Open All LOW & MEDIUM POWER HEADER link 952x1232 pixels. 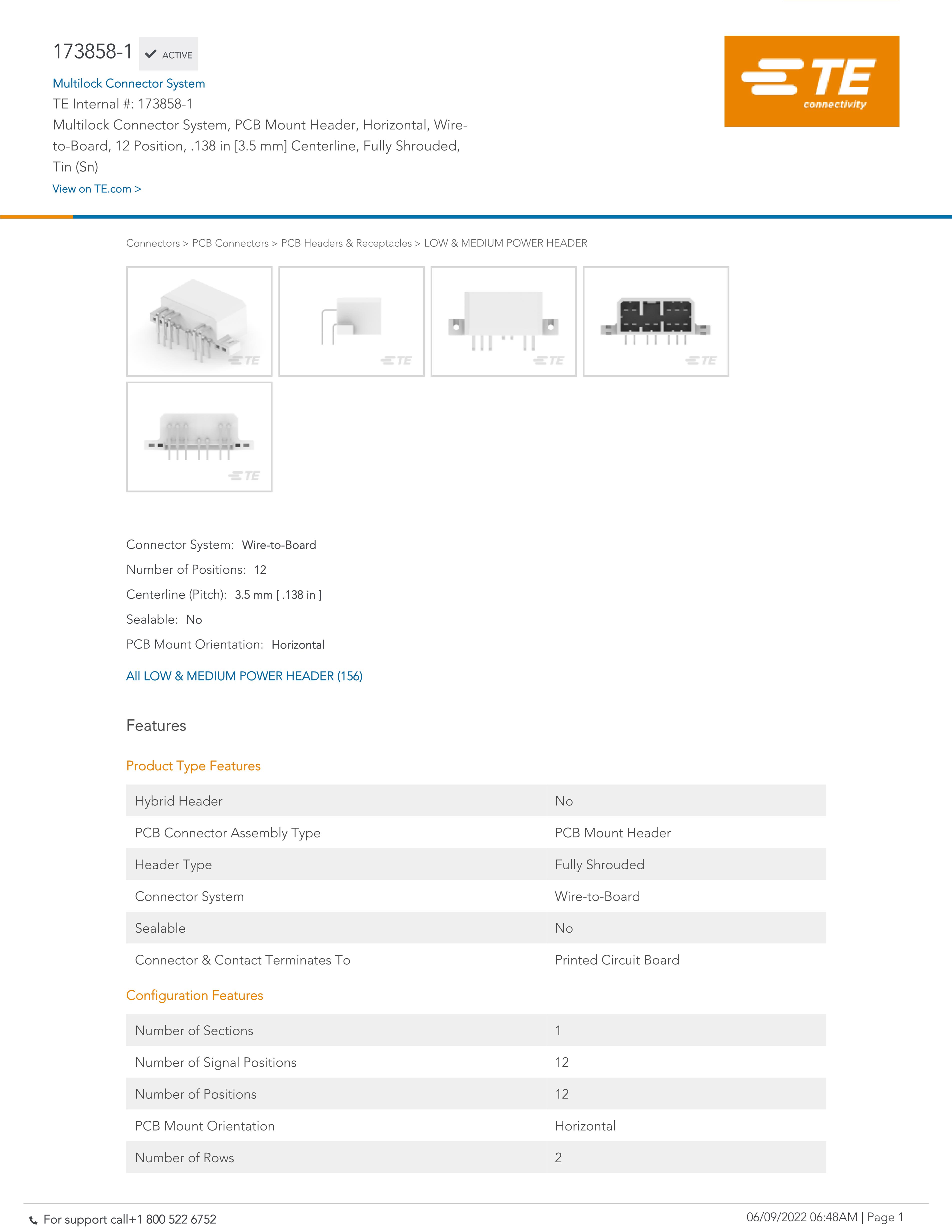coord(244,676)
